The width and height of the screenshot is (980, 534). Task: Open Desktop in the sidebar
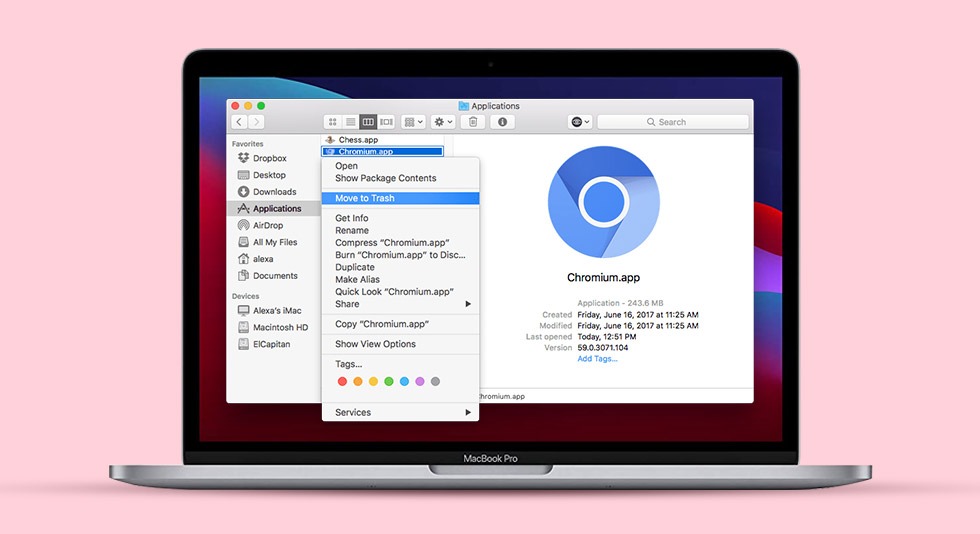pyautogui.click(x=269, y=175)
